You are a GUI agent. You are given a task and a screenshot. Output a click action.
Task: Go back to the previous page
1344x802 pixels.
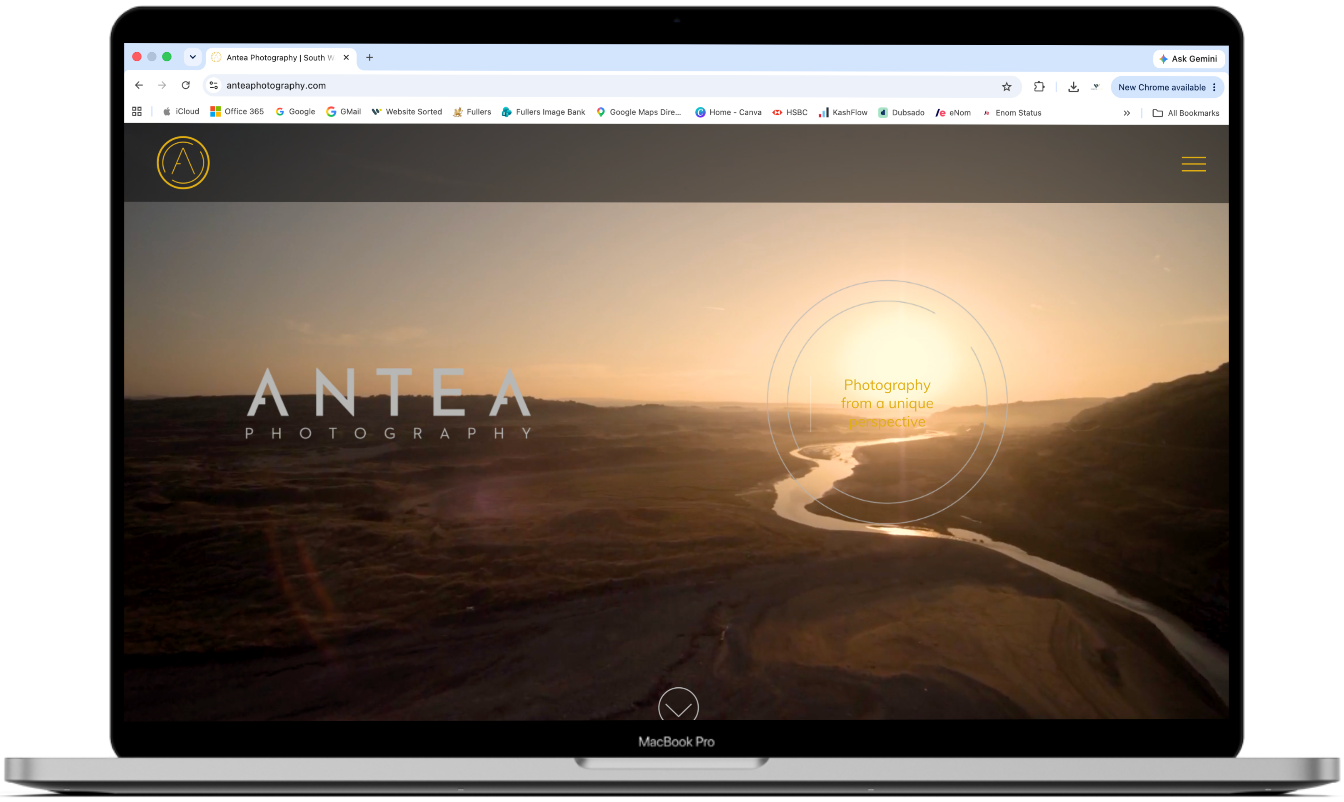point(139,86)
